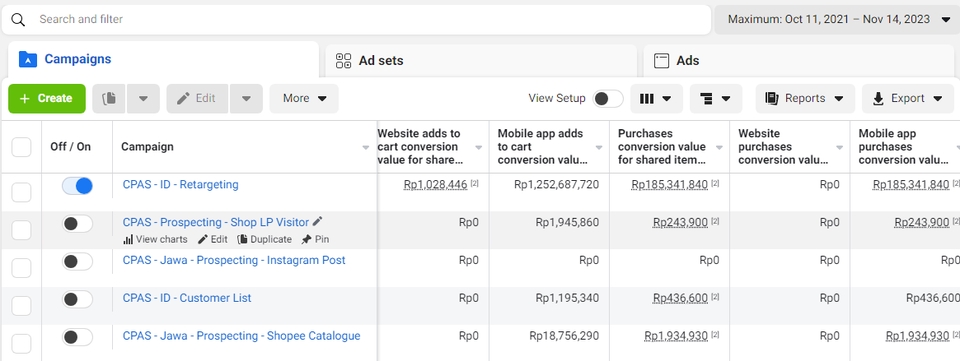The width and height of the screenshot is (960, 361).
Task: Enable the Instagram Post campaign toggle
Action: point(77,262)
